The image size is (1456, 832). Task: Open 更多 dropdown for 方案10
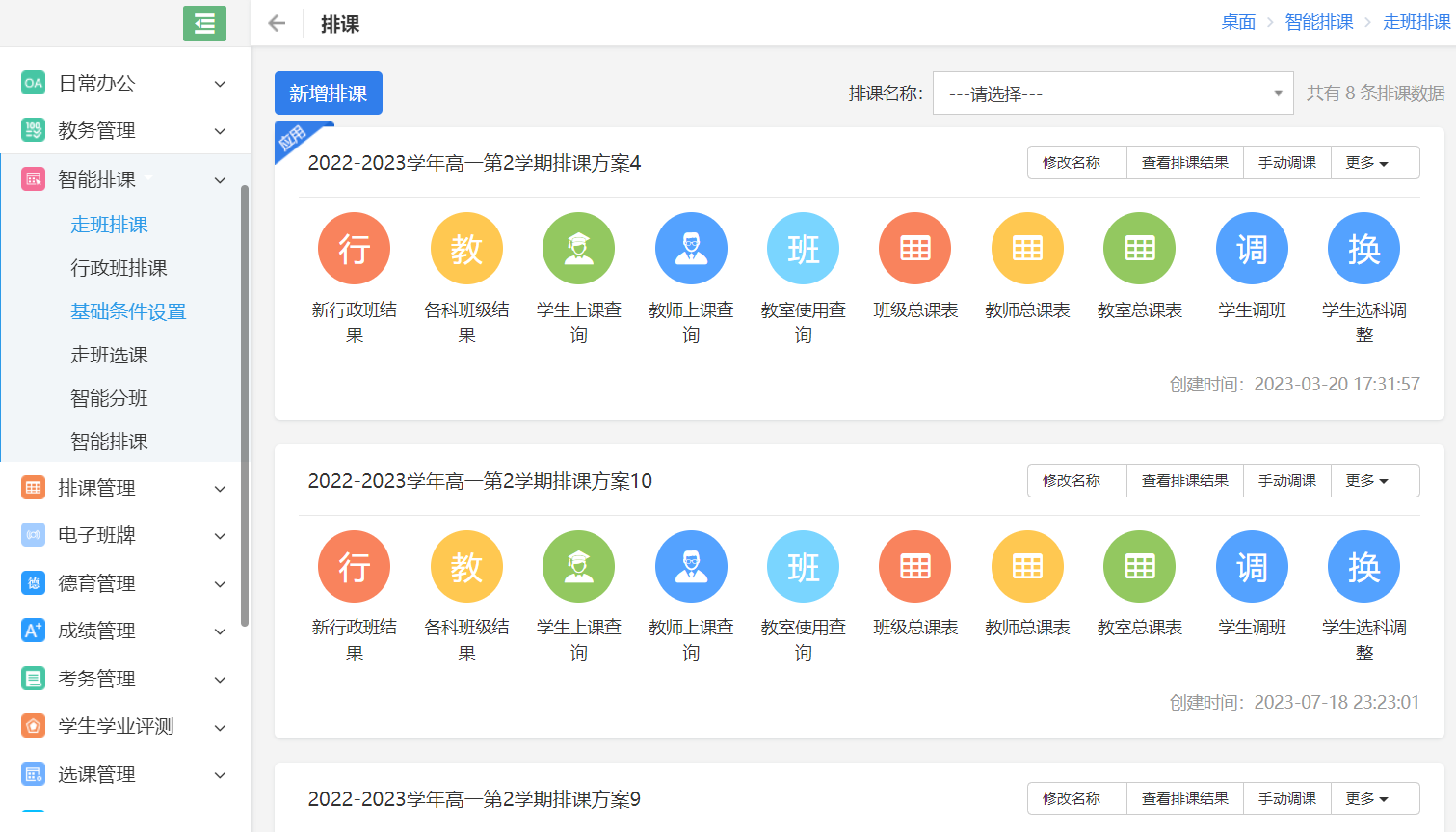(1374, 480)
